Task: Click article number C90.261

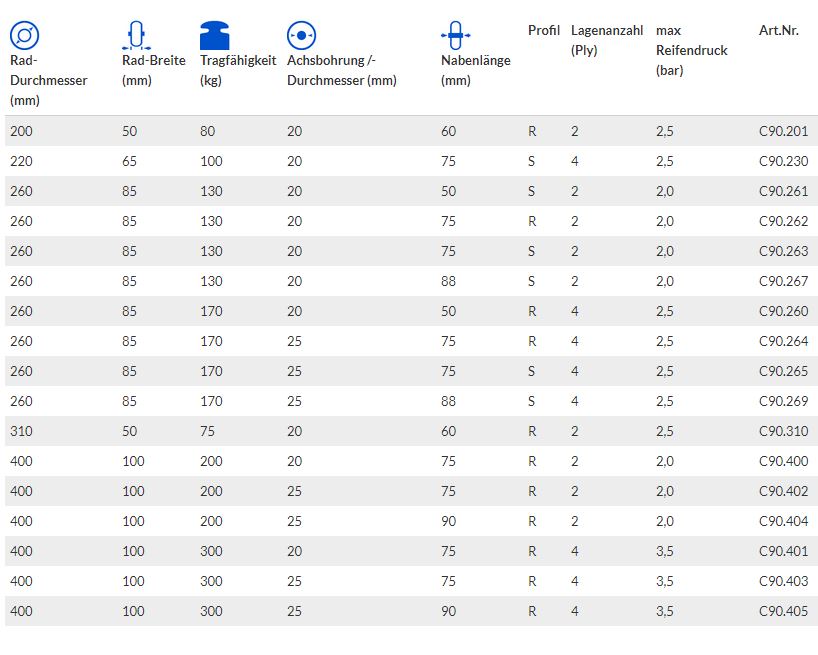Action: (x=783, y=191)
